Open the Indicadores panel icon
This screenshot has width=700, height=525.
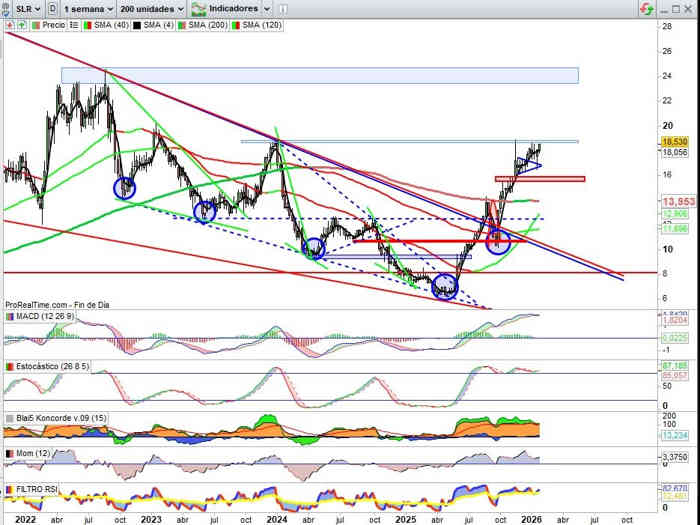(x=200, y=8)
